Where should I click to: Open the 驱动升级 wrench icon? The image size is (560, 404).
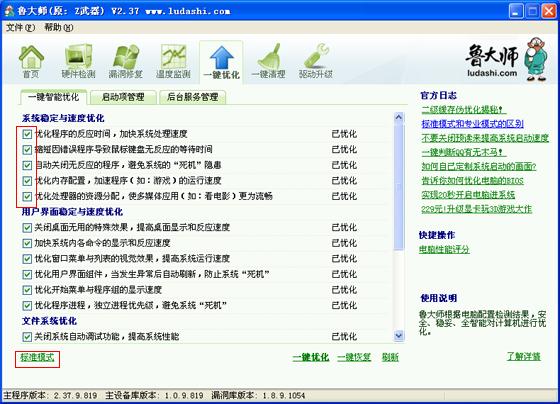click(x=316, y=61)
